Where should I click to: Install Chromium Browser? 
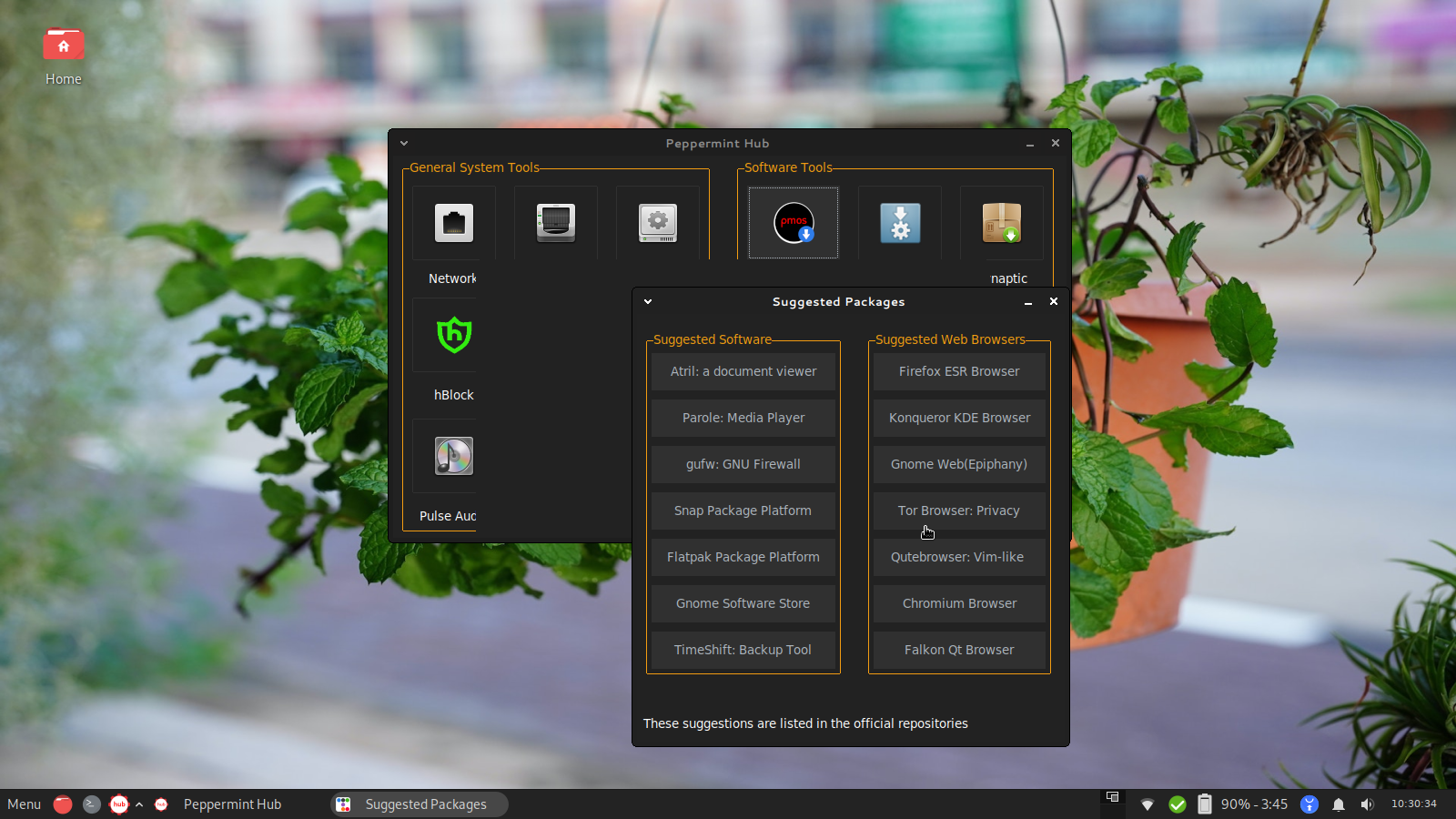point(959,603)
